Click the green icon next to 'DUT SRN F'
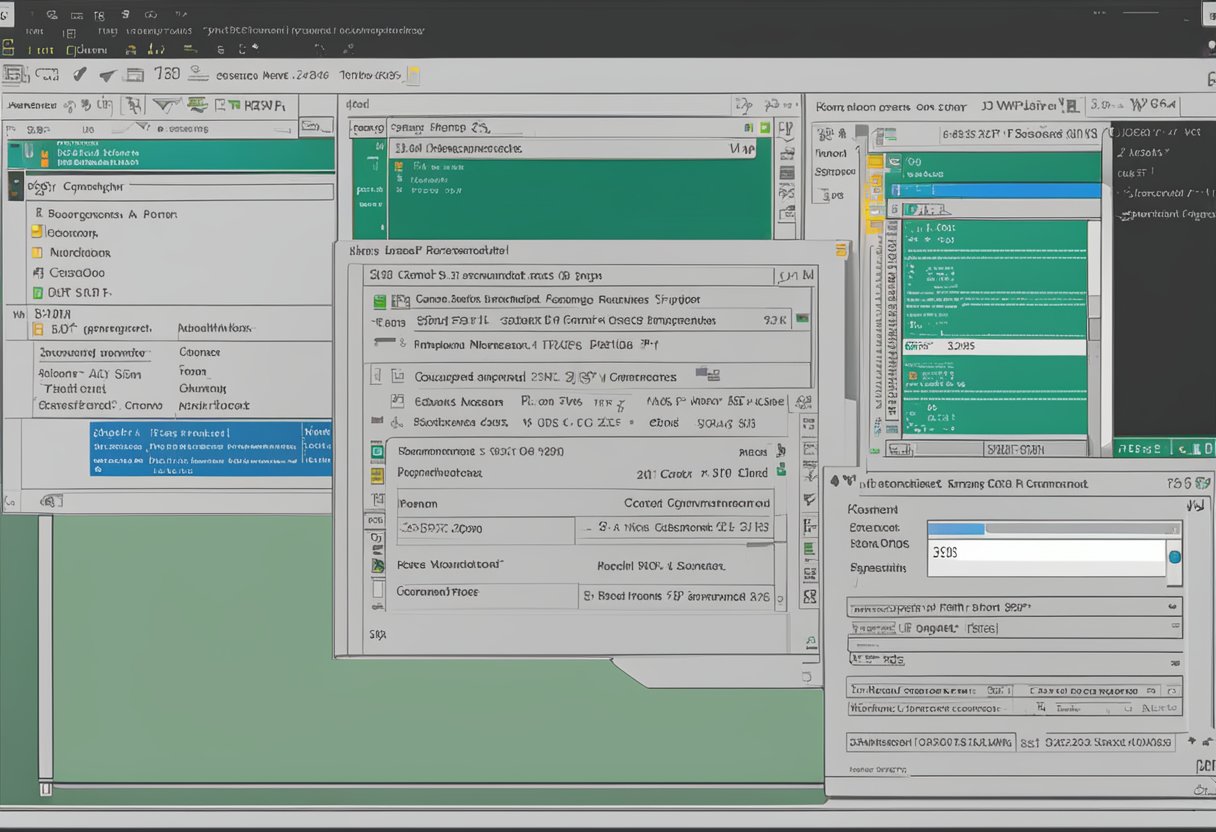This screenshot has height=832, width=1216. (38, 293)
